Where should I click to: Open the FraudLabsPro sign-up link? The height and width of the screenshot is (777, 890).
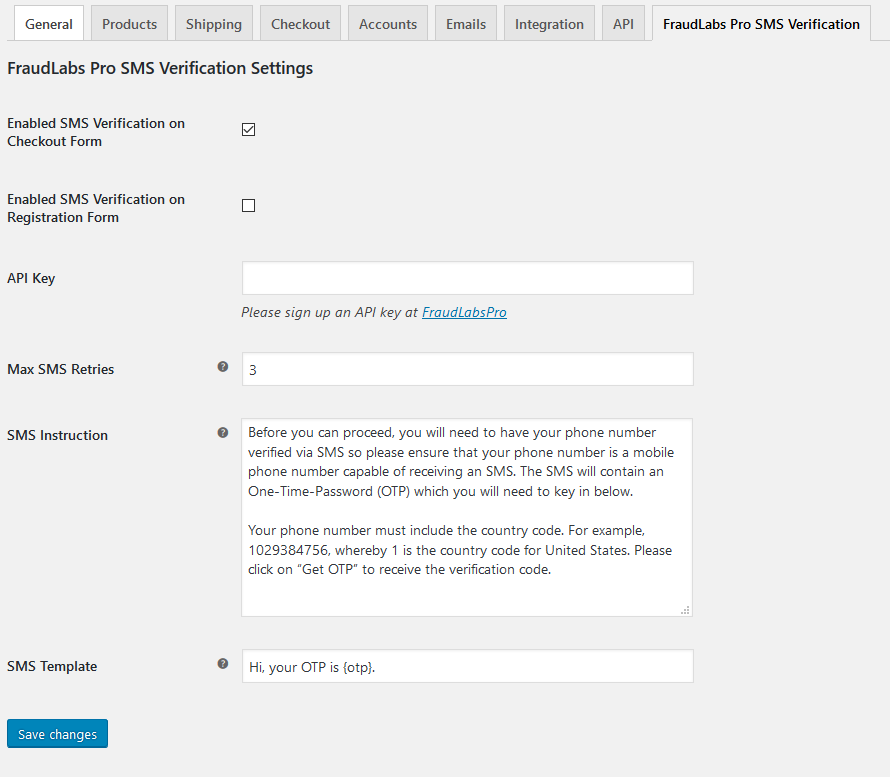tap(464, 312)
